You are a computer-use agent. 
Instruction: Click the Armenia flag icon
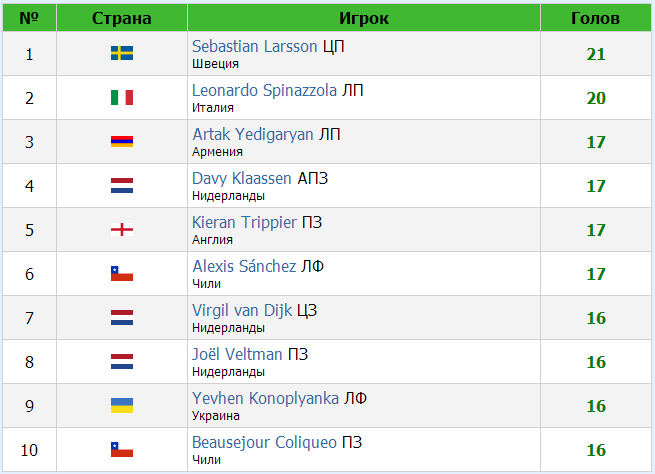122,142
